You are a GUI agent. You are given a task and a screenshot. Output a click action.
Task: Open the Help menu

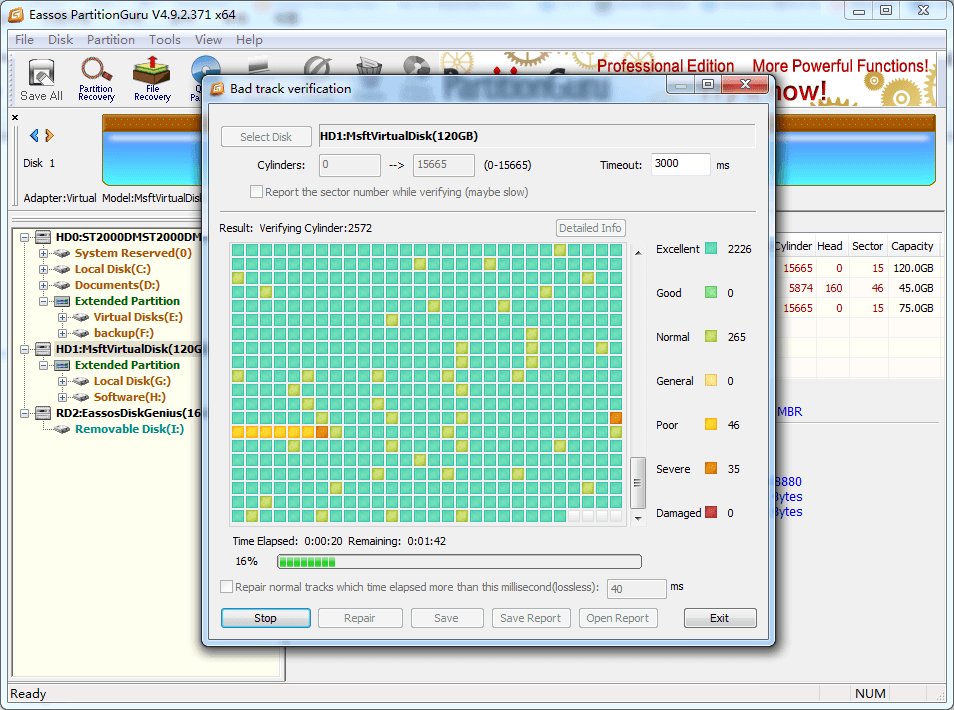pos(249,40)
